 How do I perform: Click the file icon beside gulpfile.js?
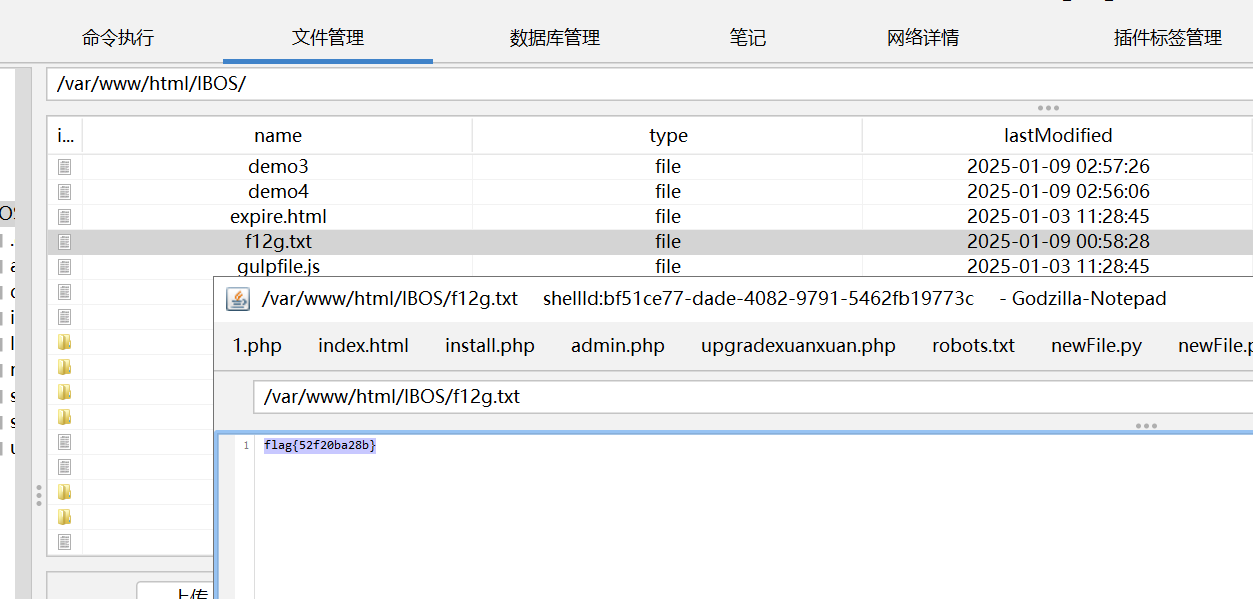(x=65, y=266)
